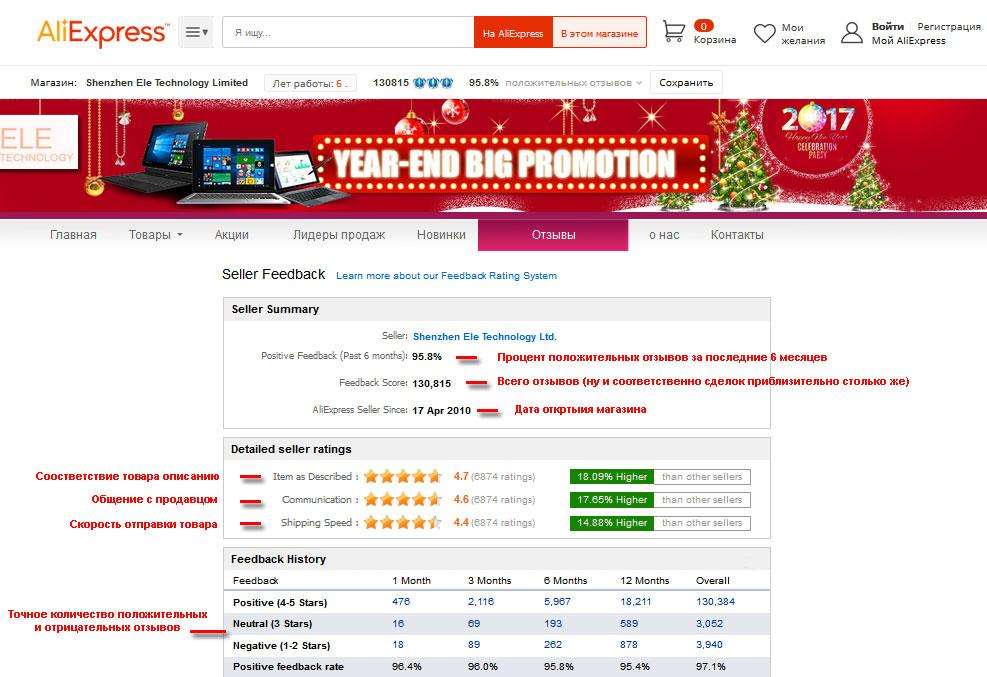The width and height of the screenshot is (987, 677).
Task: Open Negative 3 Months count 89
Action: click(474, 645)
